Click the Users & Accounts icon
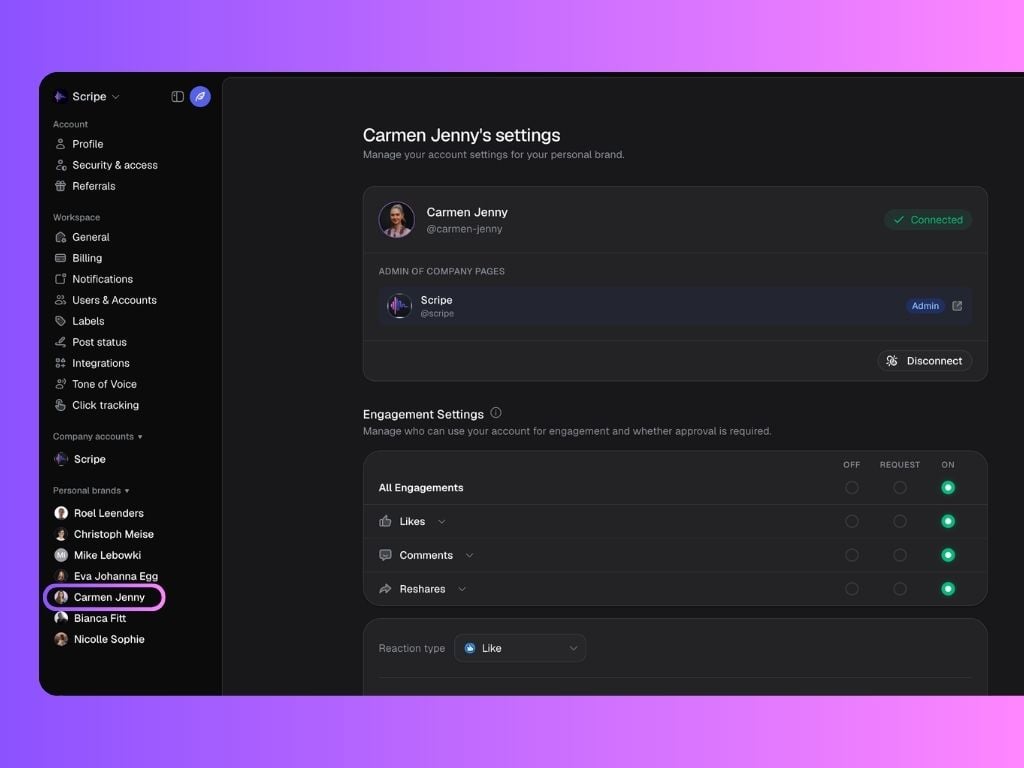The image size is (1024, 768). (60, 300)
